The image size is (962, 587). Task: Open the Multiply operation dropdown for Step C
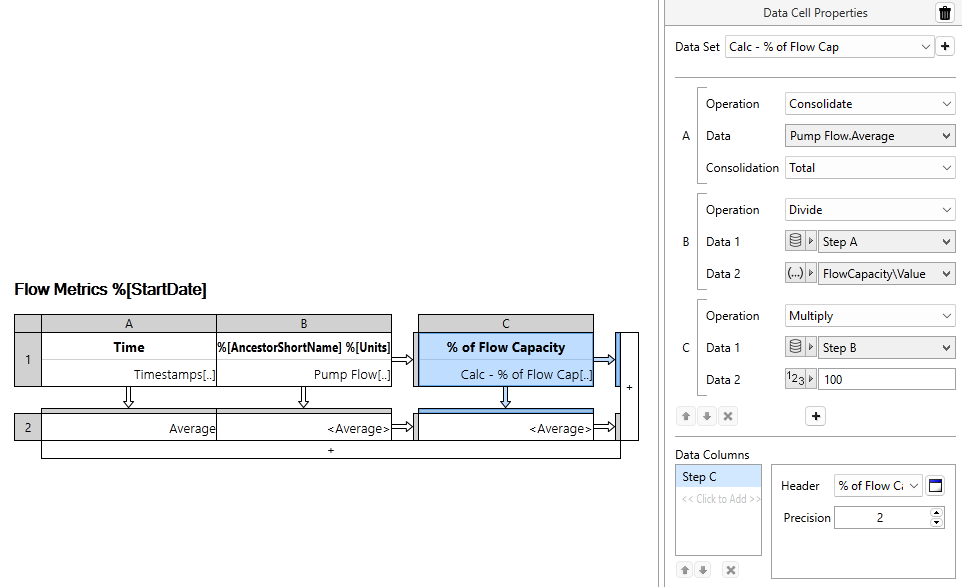click(x=869, y=315)
